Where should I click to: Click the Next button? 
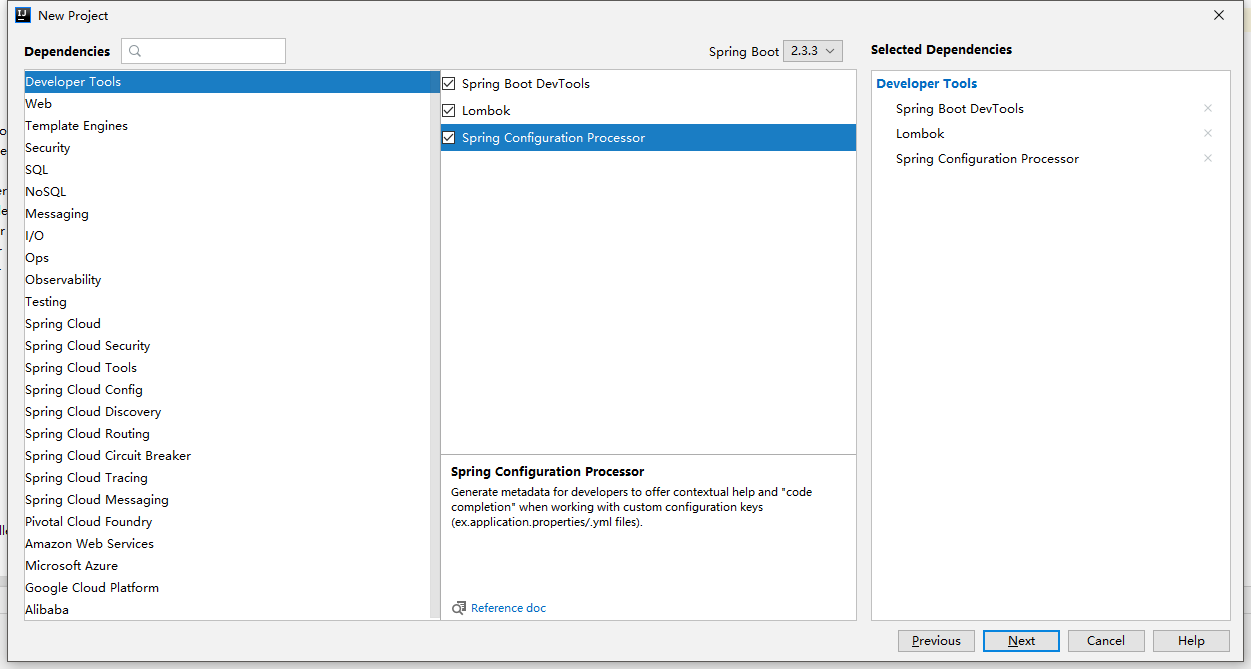point(1021,641)
